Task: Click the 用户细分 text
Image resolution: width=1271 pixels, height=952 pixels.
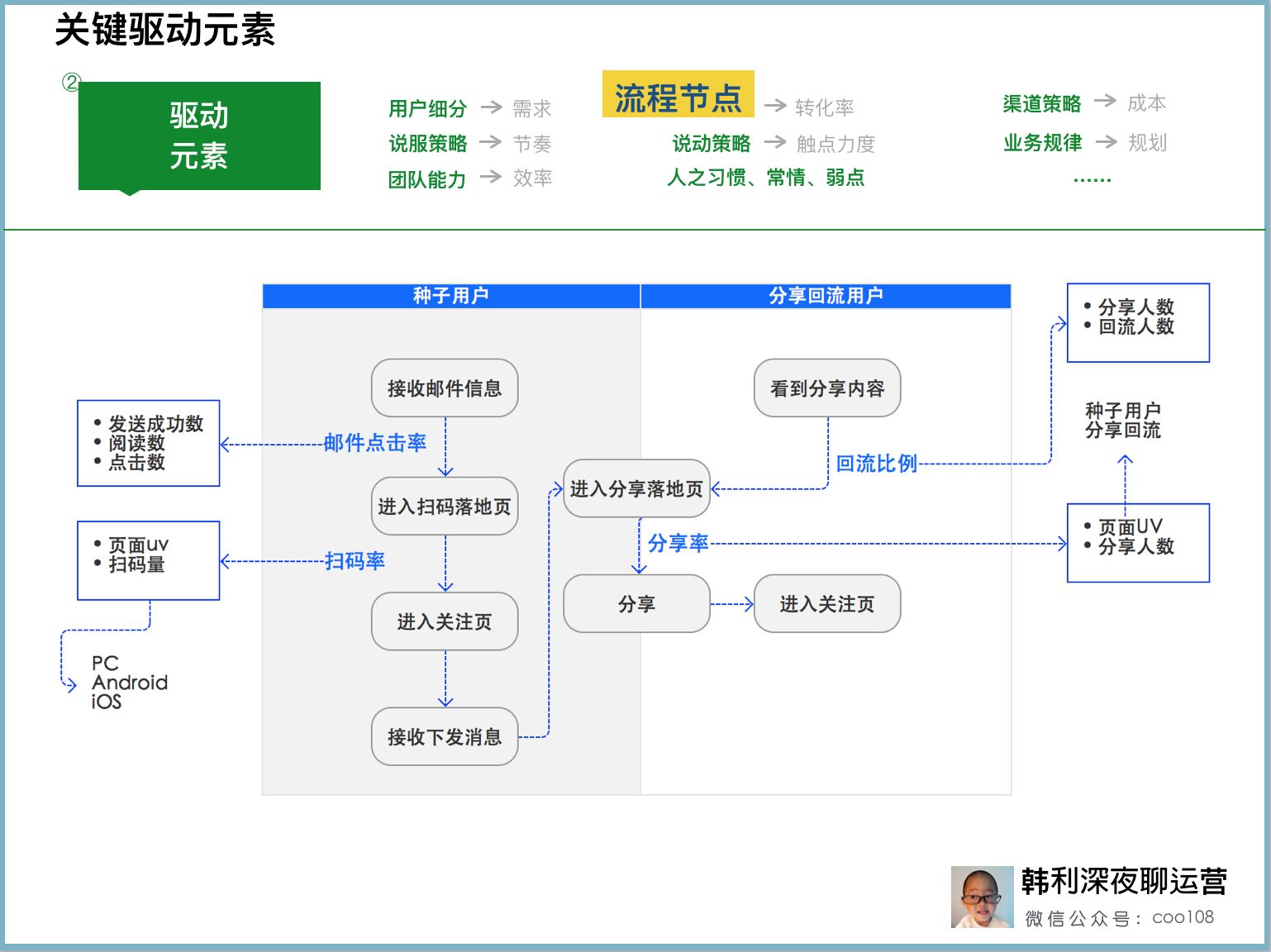Action: [x=427, y=108]
